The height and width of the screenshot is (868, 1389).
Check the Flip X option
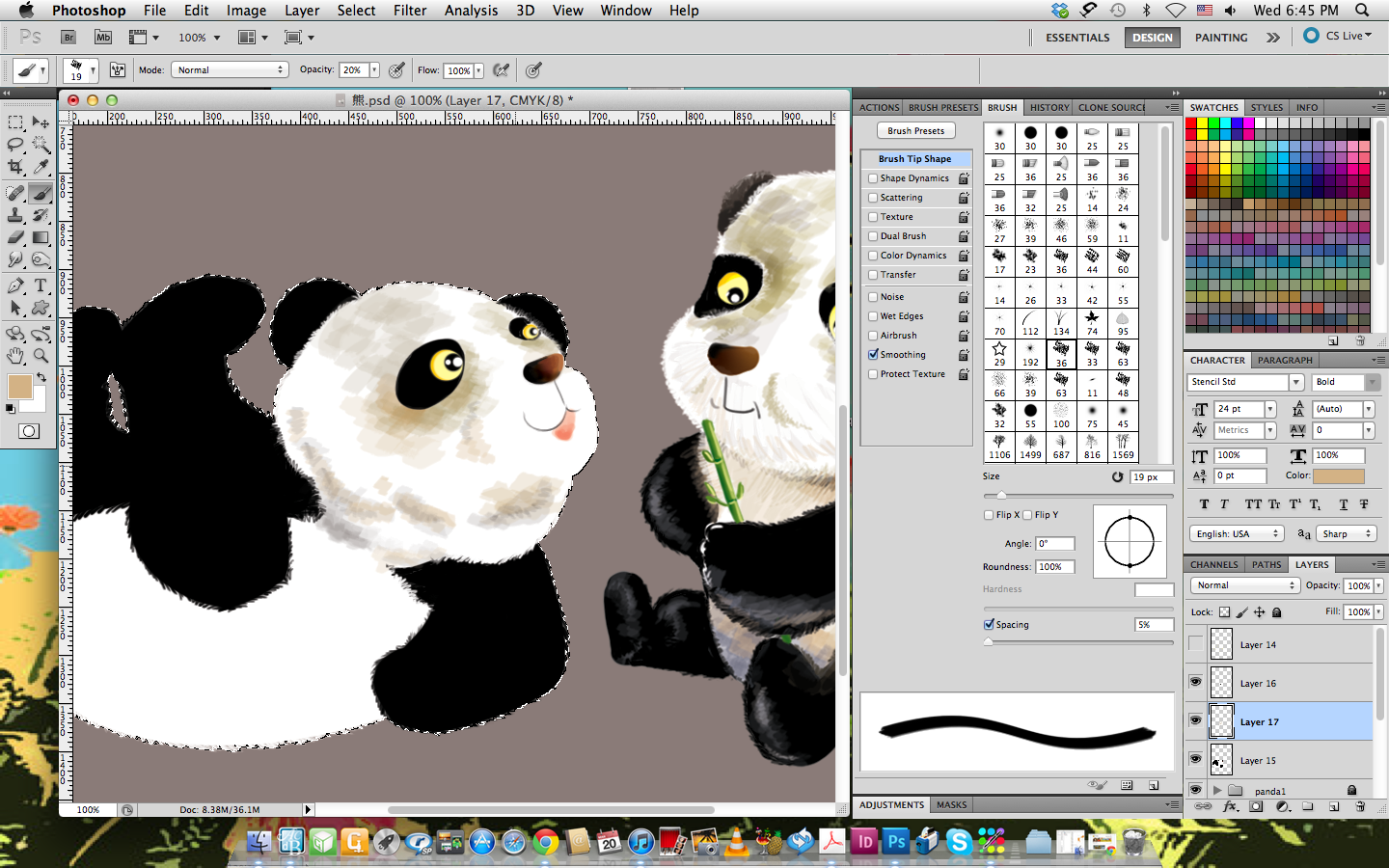(x=989, y=515)
